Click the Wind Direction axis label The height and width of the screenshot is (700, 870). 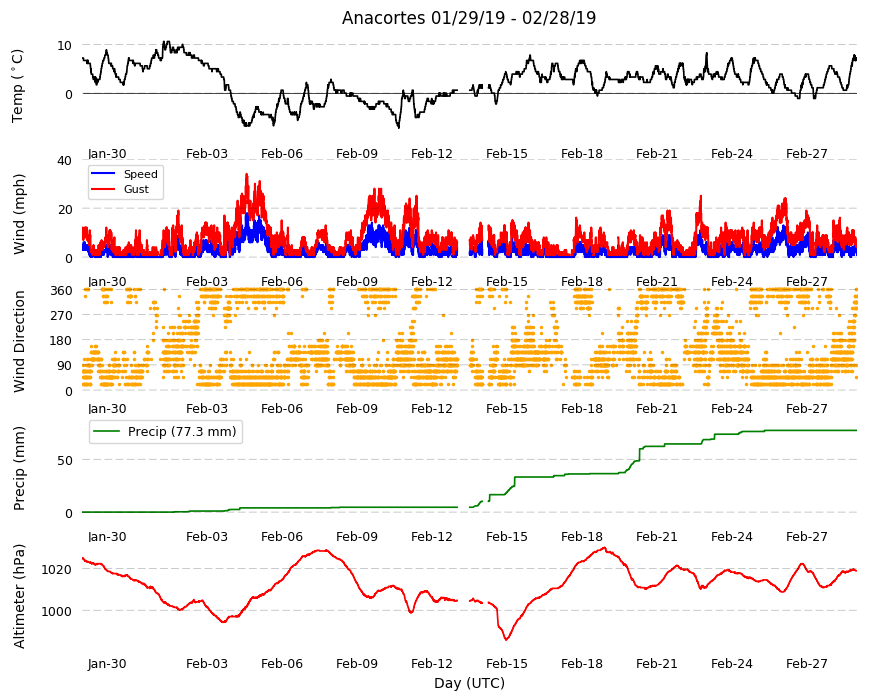19,342
